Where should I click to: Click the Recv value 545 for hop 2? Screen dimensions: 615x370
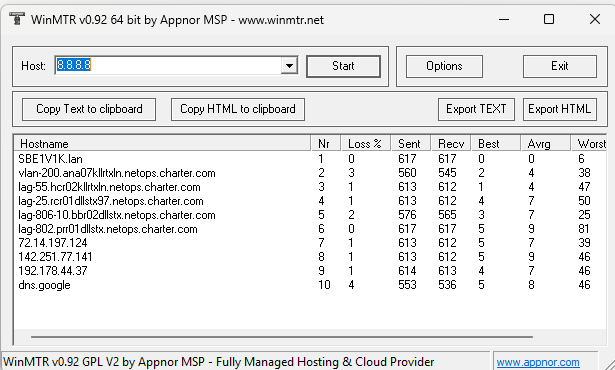[447, 173]
